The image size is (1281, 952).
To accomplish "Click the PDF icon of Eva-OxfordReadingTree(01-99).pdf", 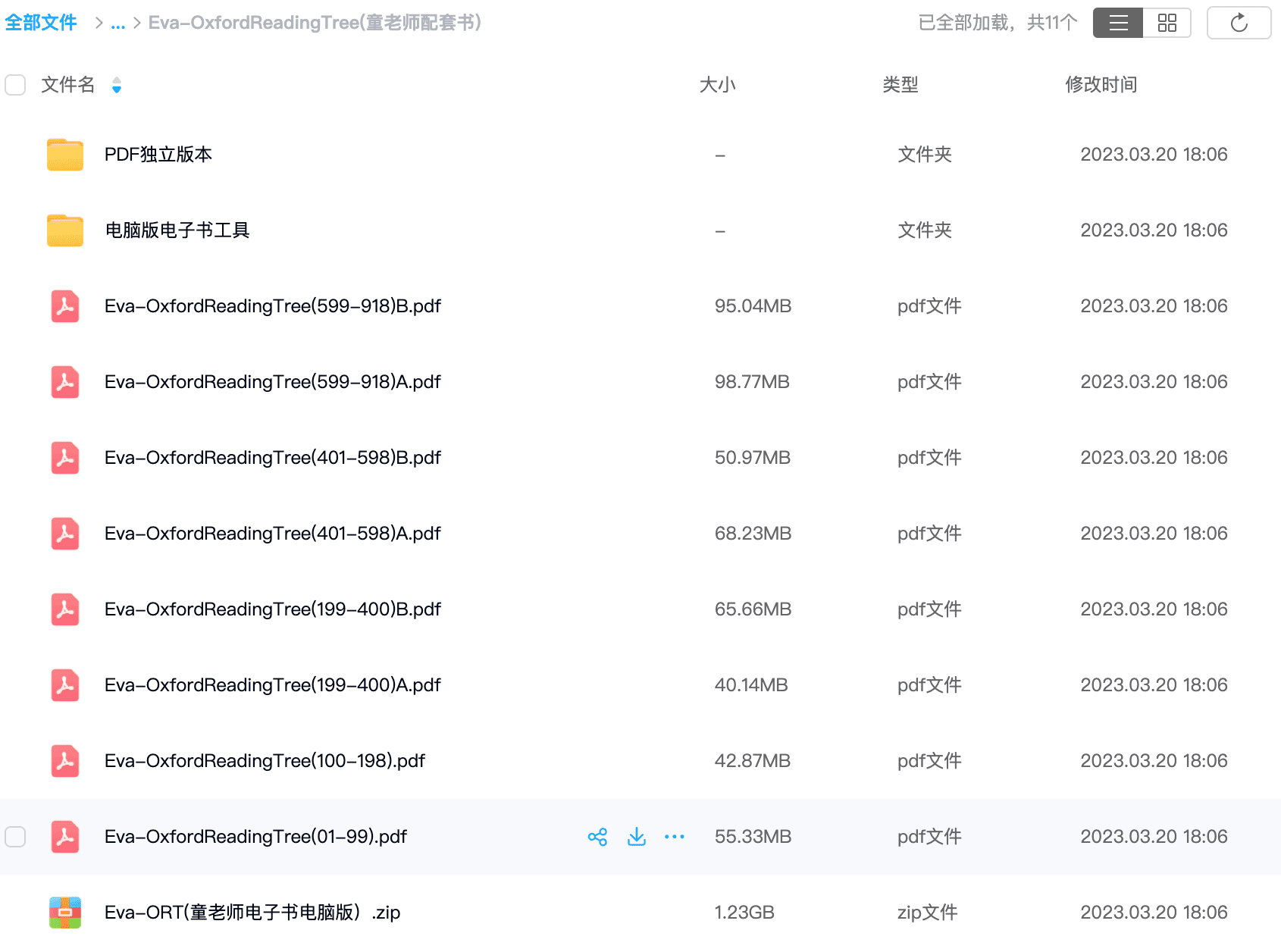I will click(x=65, y=837).
